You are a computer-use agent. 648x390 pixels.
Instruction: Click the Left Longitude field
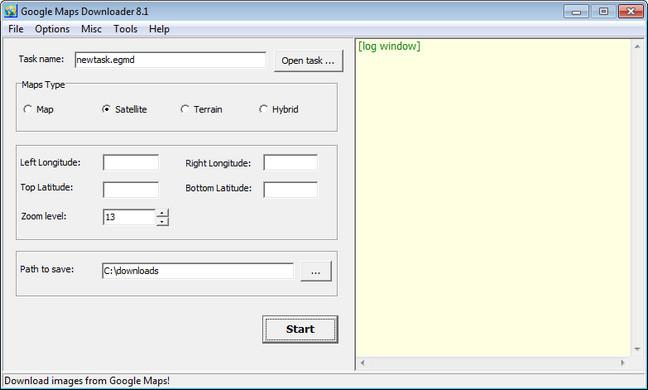tap(131, 162)
